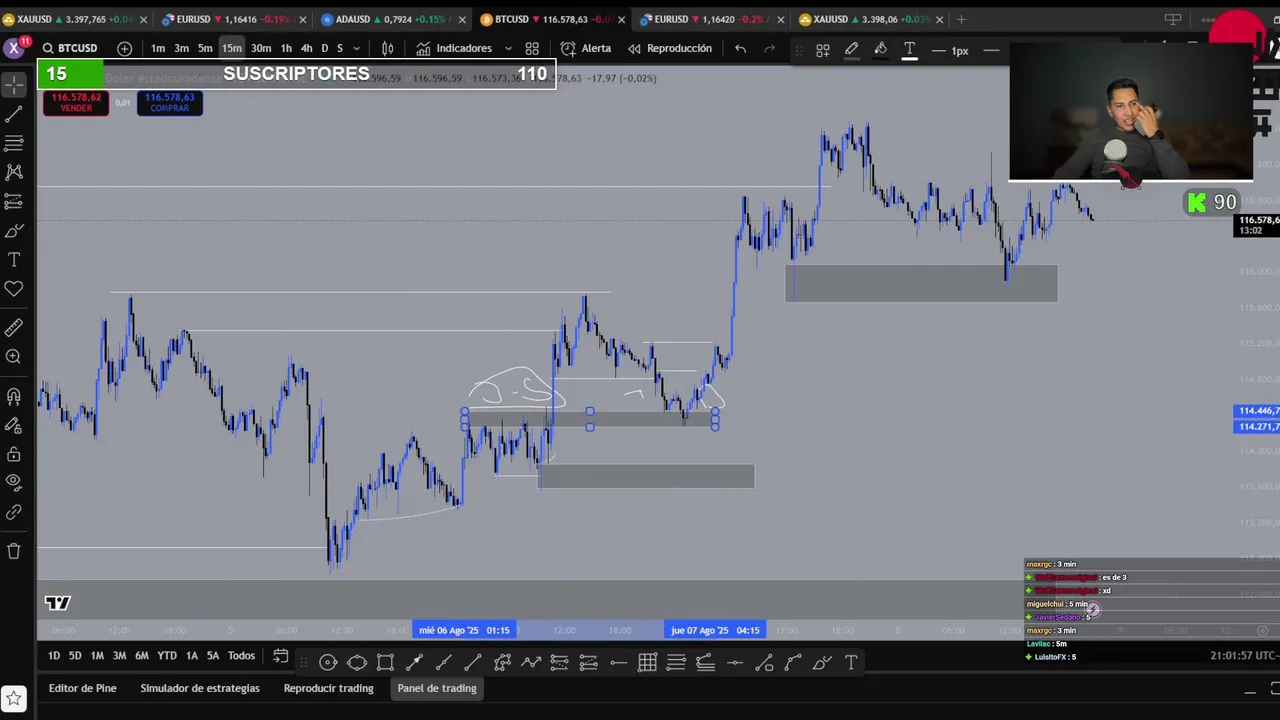Select the rectangle tool in bottom toolbar
1280x720 pixels.
point(385,662)
